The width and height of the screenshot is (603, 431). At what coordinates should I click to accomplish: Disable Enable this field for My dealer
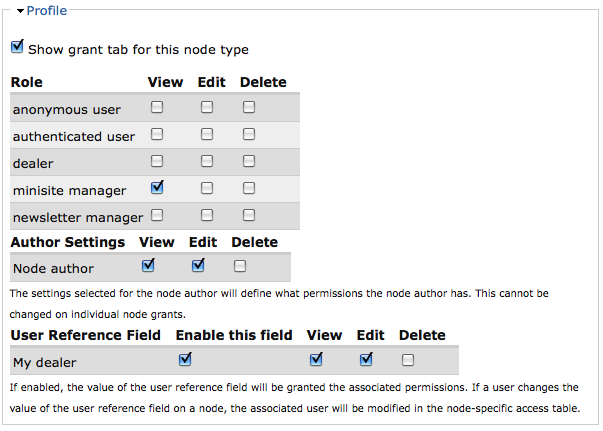coord(185,360)
